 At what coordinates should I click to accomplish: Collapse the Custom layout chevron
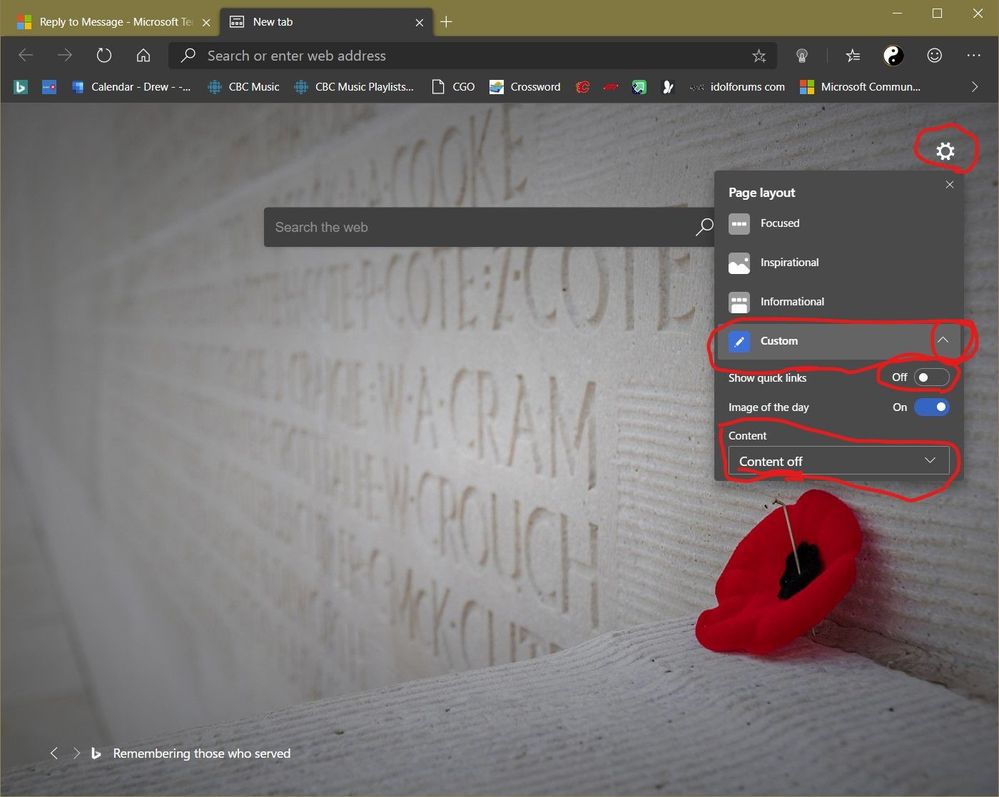[x=942, y=340]
